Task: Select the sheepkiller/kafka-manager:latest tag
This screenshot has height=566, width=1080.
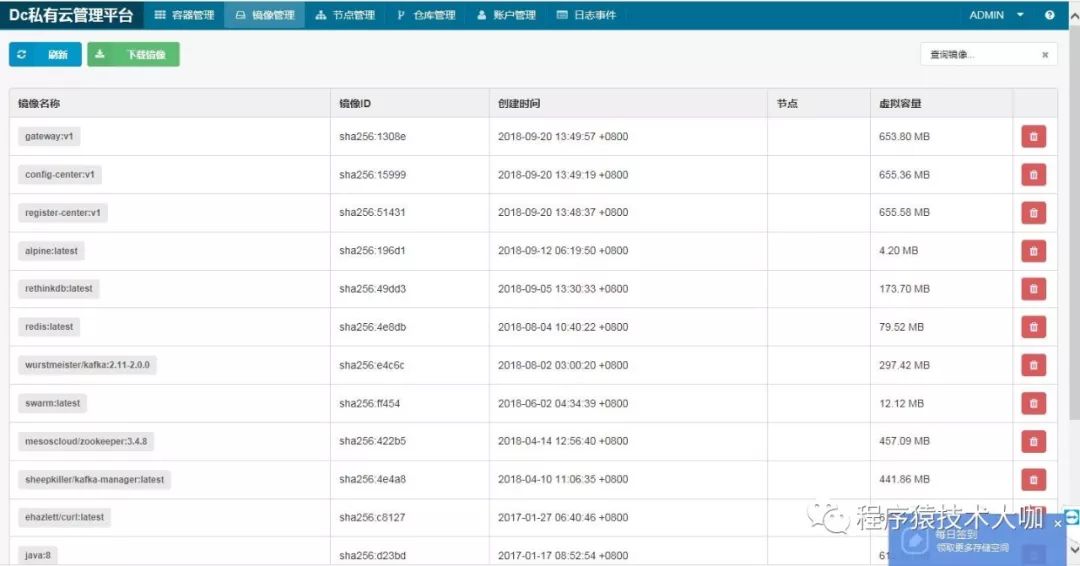Action: [x=94, y=479]
